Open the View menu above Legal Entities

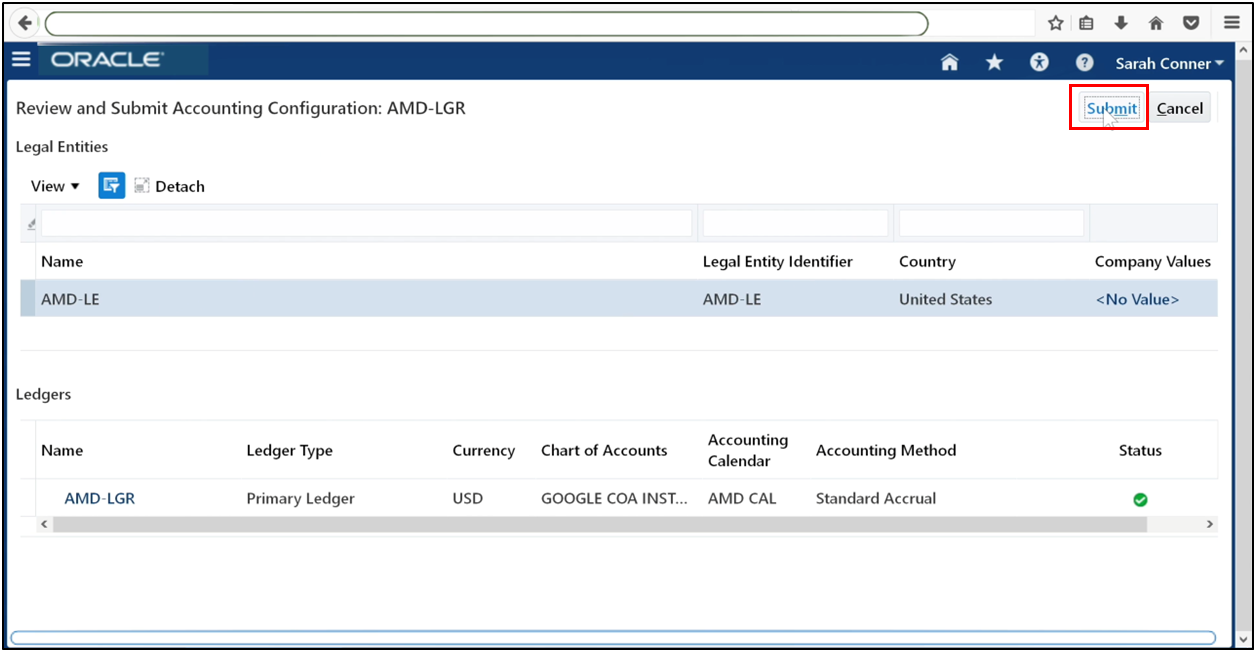click(x=54, y=185)
